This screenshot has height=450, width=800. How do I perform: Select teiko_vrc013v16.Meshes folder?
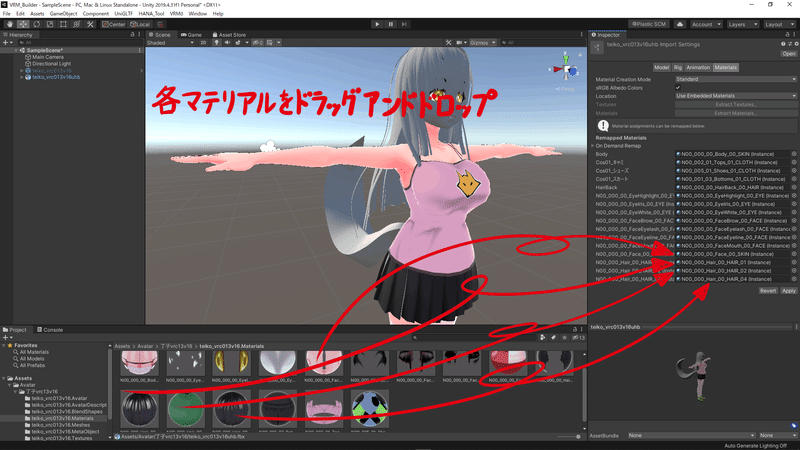(58, 425)
